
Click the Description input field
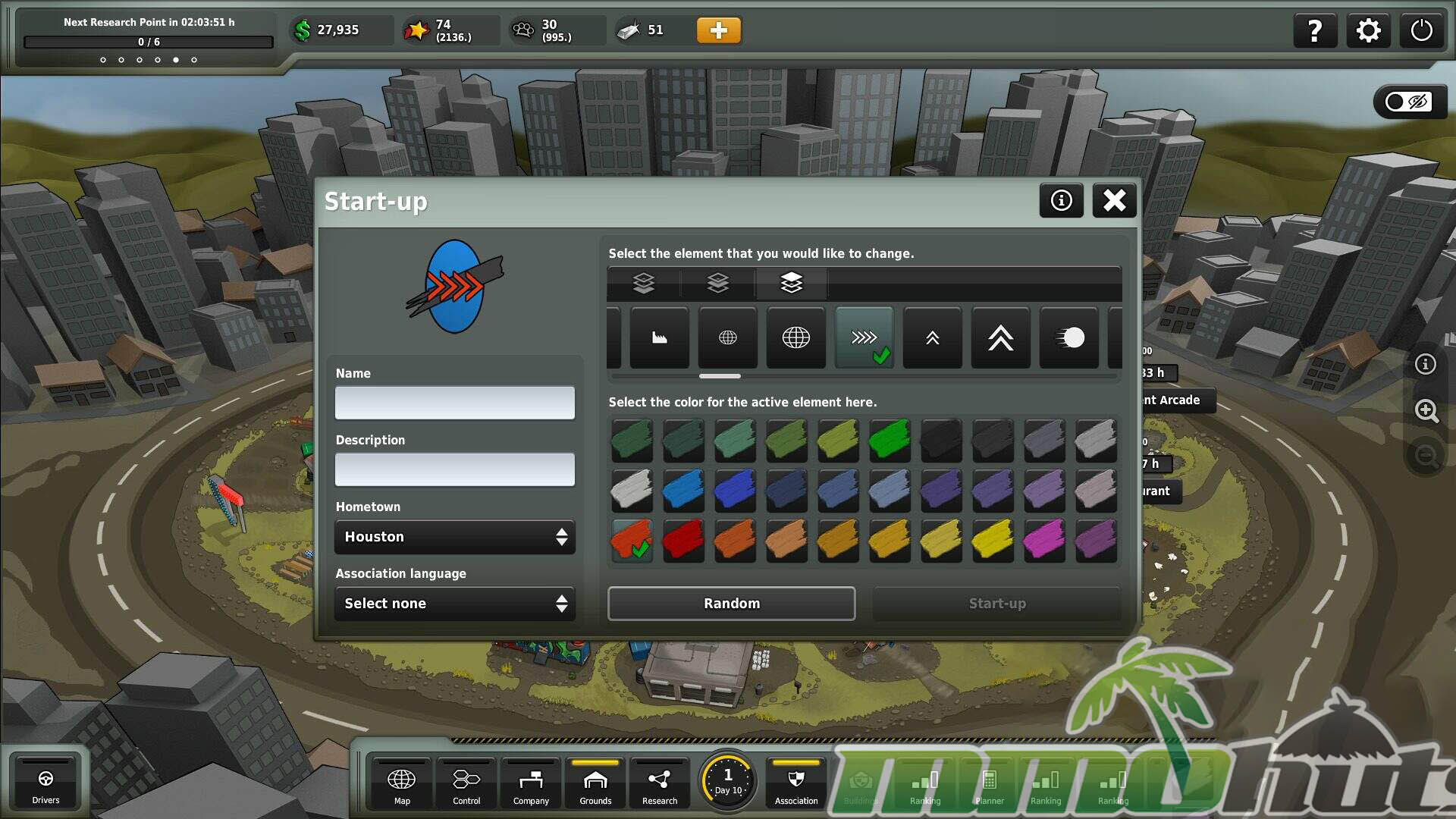point(455,469)
